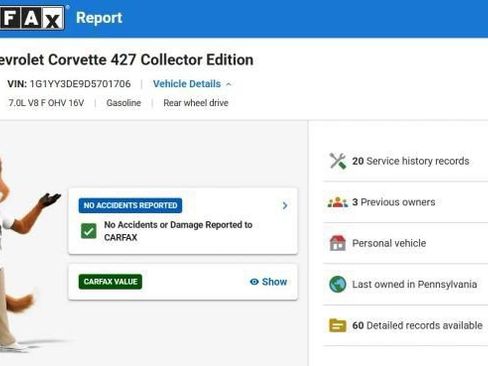Click the Report title in the header
488x366 pixels.
(99, 18)
